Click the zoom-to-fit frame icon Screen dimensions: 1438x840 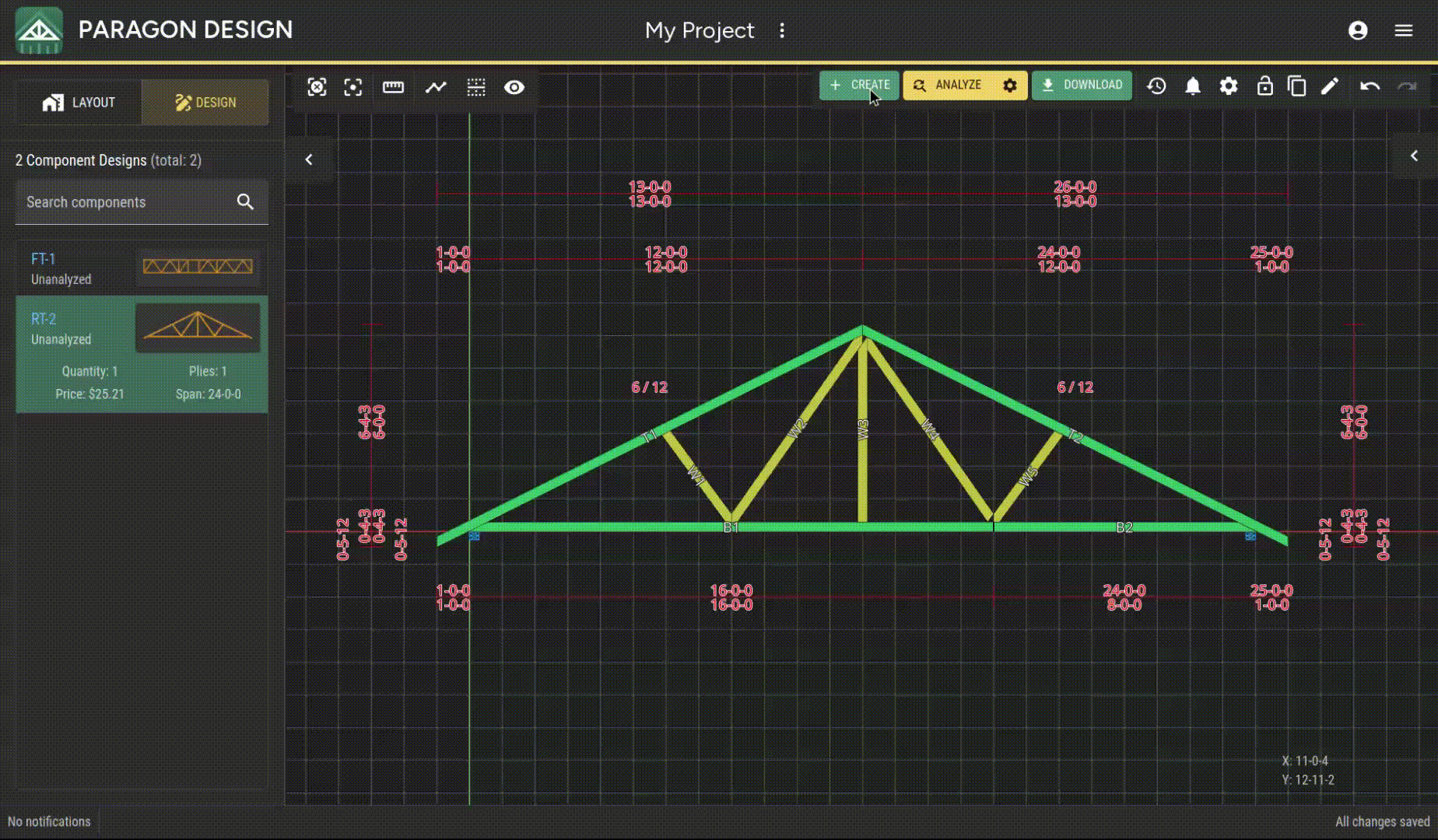point(317,87)
